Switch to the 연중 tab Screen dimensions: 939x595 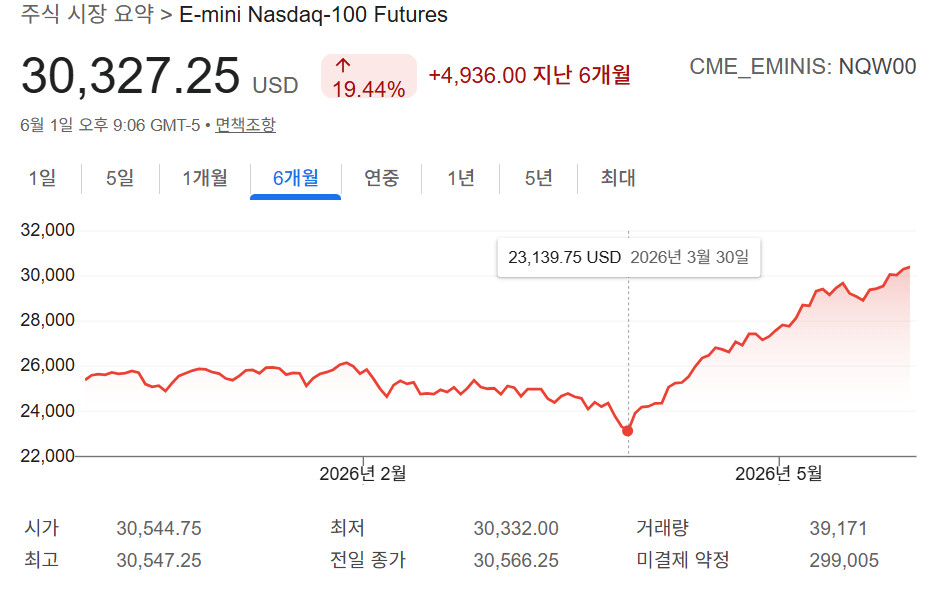[x=381, y=178]
